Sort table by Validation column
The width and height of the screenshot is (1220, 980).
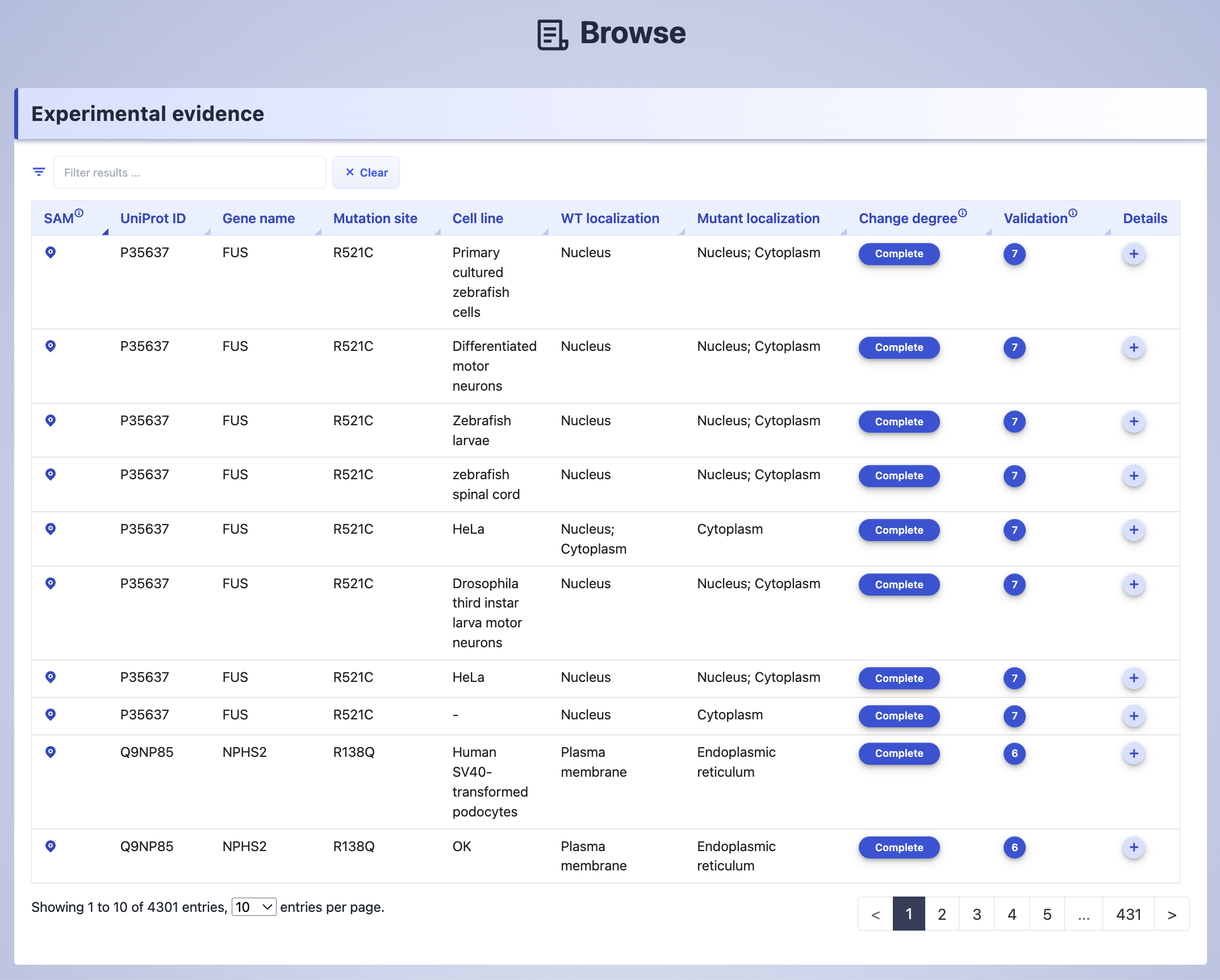pyautogui.click(x=1035, y=219)
